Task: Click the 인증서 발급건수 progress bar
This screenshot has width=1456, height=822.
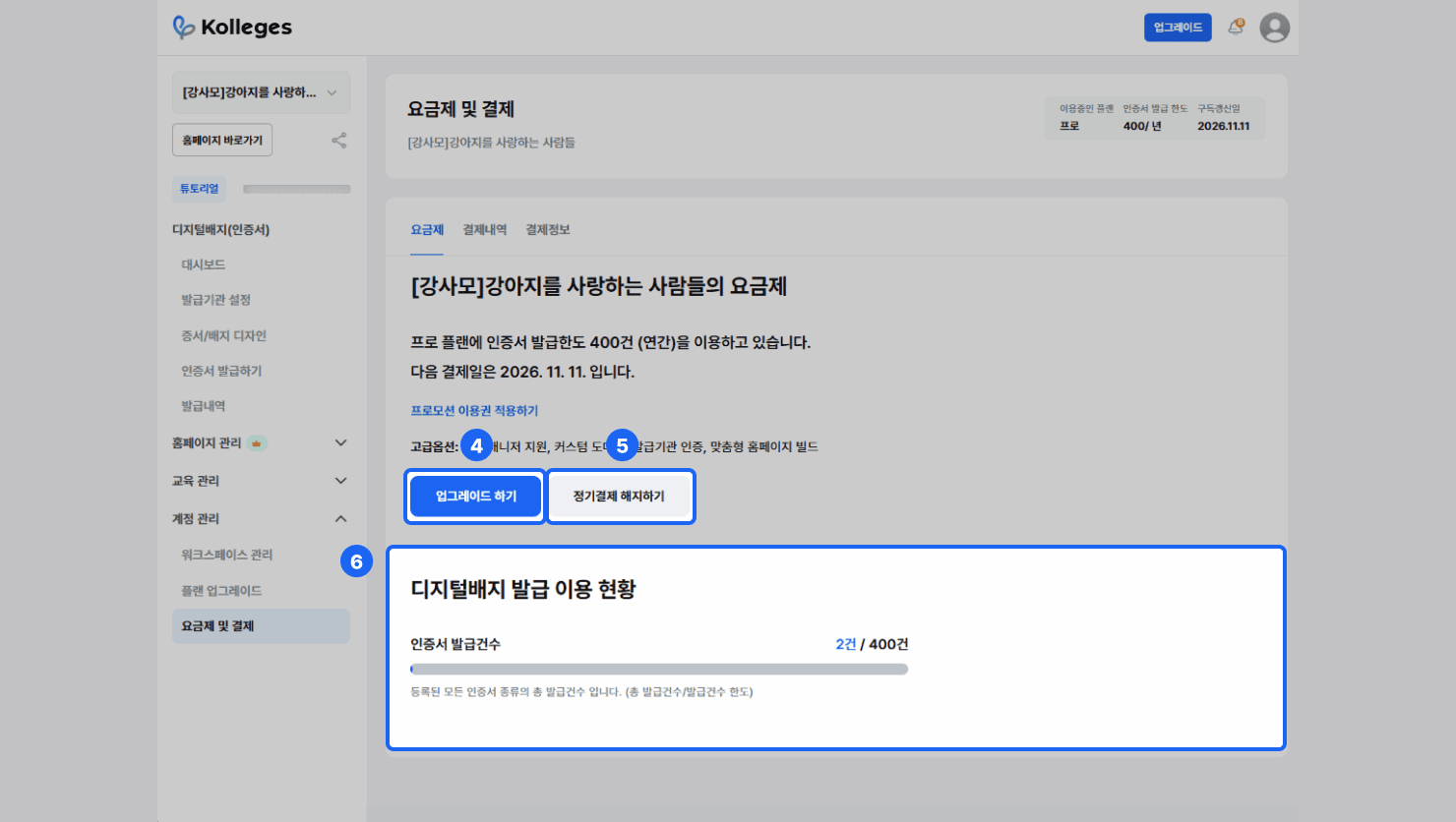Action: pyautogui.click(x=659, y=670)
